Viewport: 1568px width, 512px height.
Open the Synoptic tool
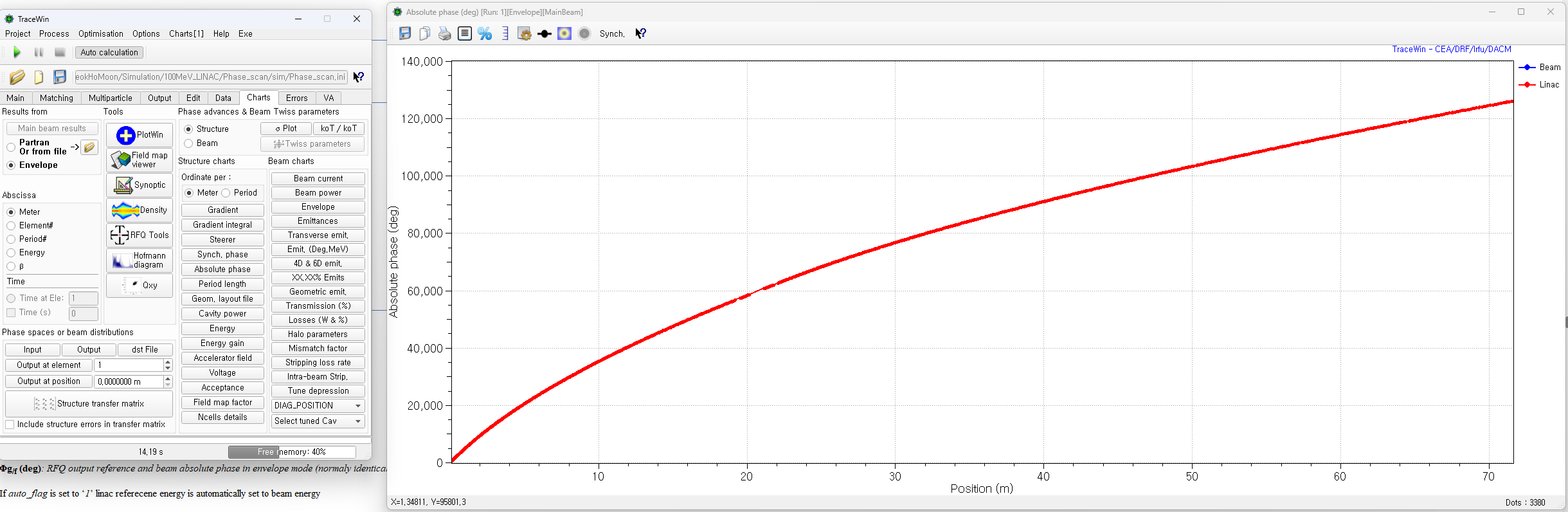140,185
